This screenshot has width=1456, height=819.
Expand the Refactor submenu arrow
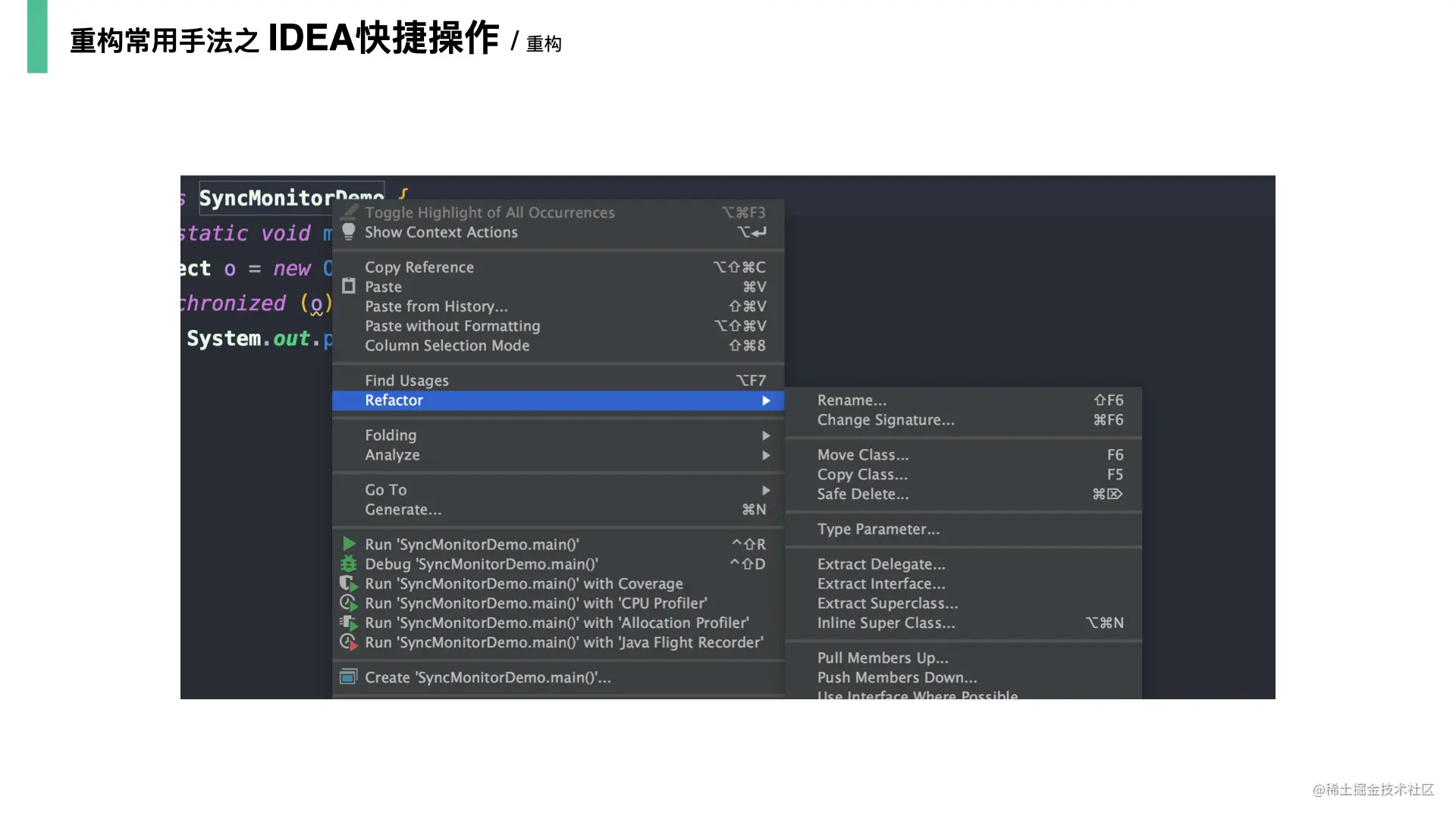point(766,400)
